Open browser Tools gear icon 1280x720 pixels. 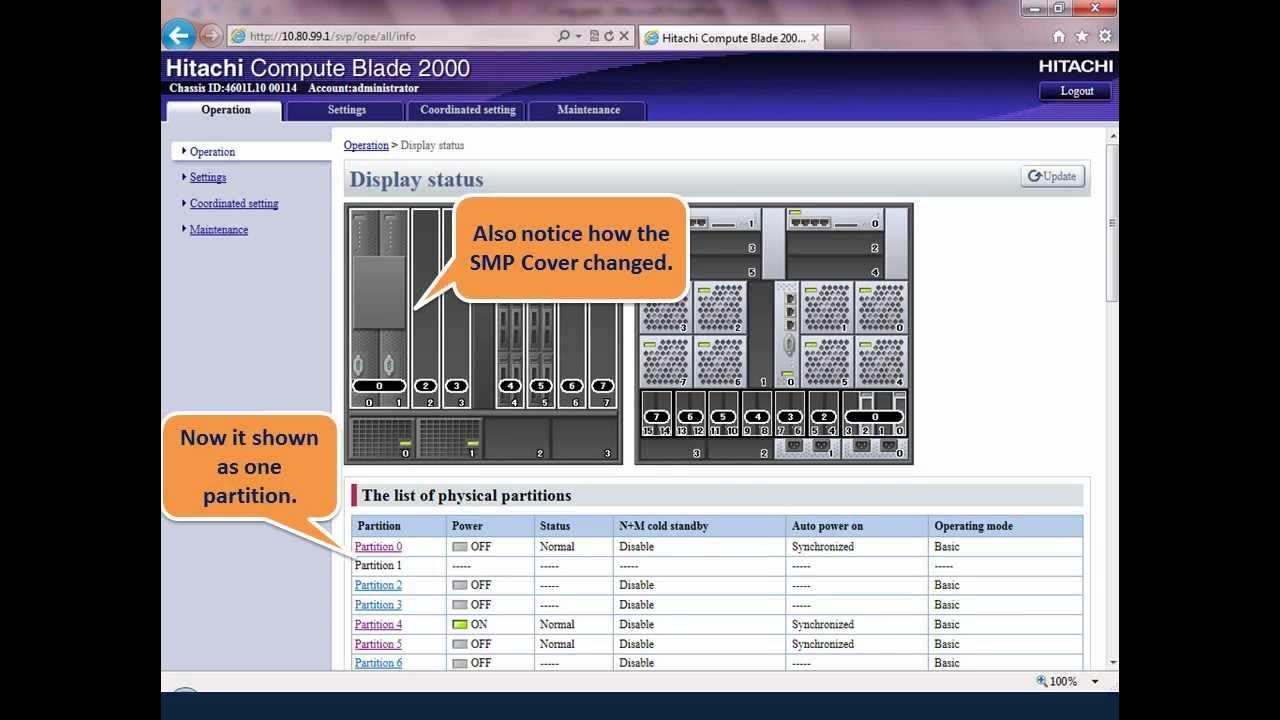(x=1105, y=36)
